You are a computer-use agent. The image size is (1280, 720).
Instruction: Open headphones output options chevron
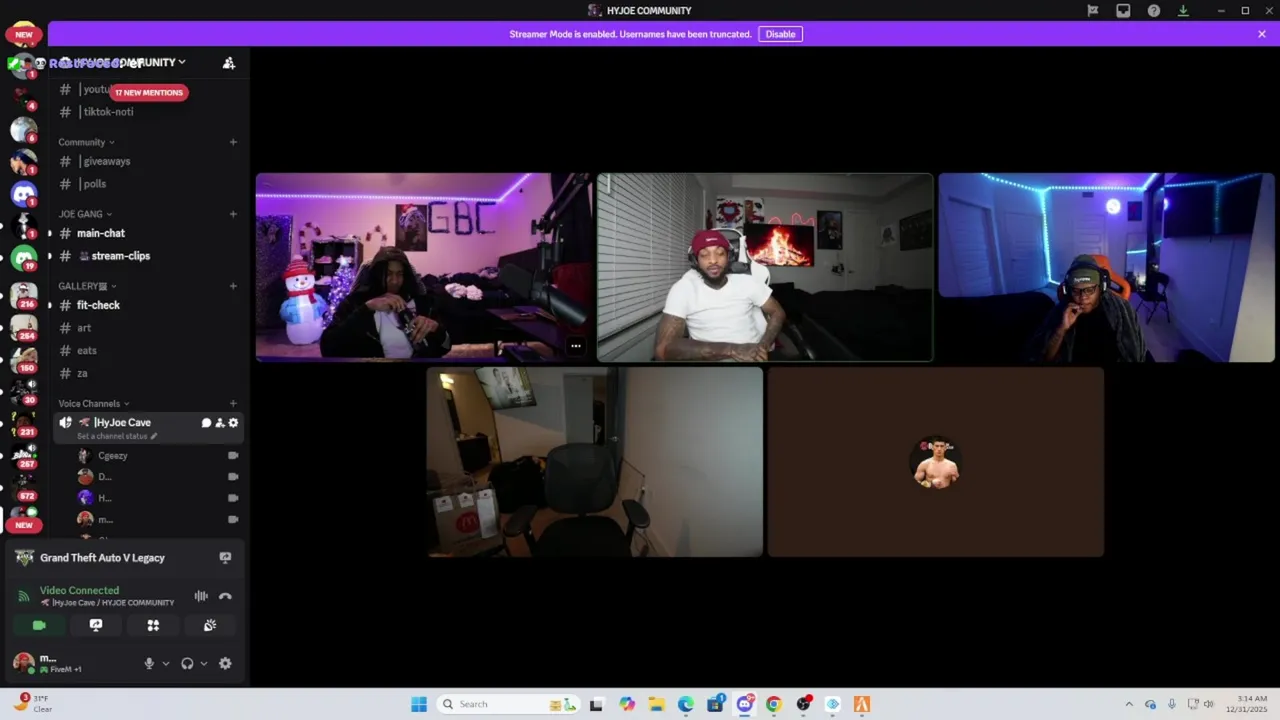204,663
